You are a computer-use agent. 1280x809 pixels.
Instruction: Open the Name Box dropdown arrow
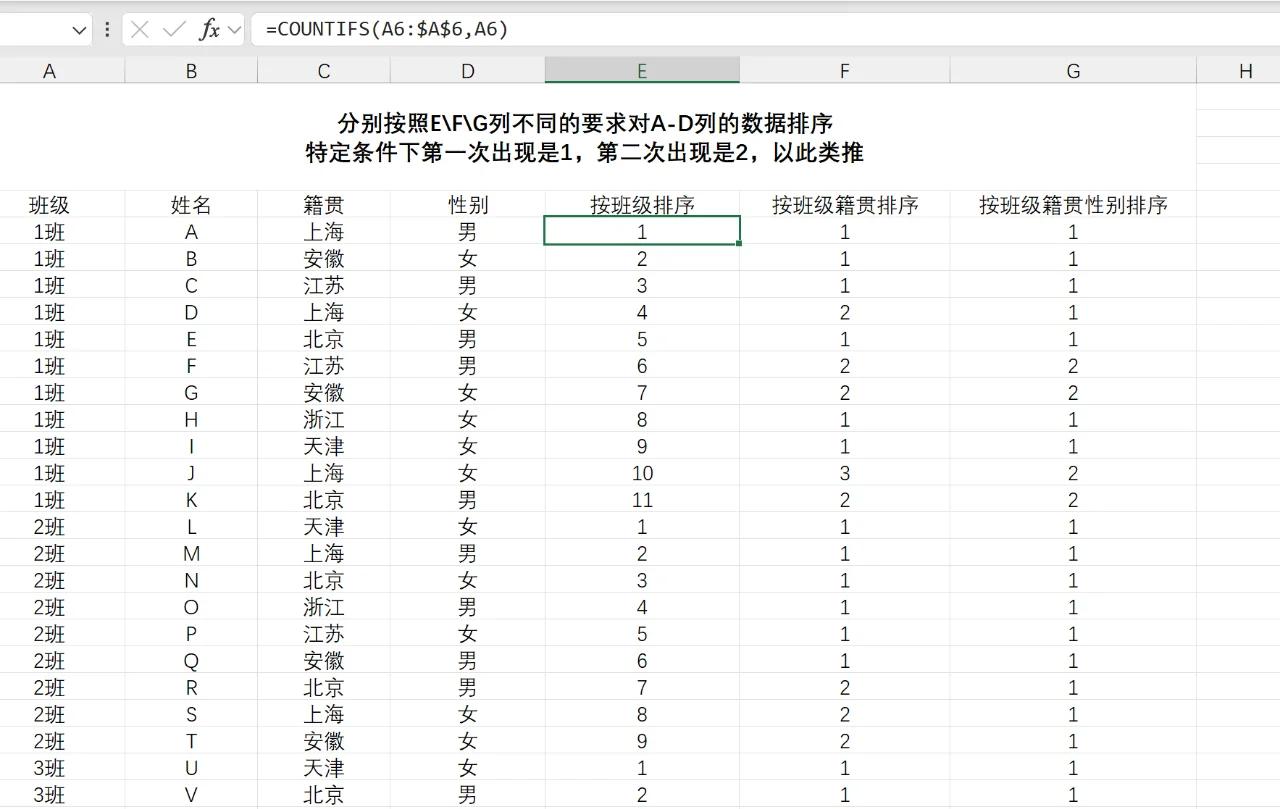(x=79, y=30)
